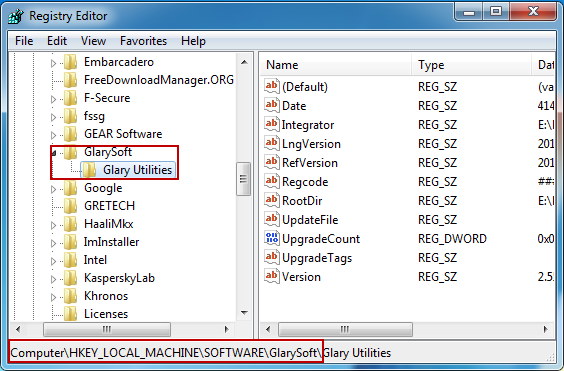Select the RefVersion value name
This screenshot has width=564, height=371.
pyautogui.click(x=310, y=163)
